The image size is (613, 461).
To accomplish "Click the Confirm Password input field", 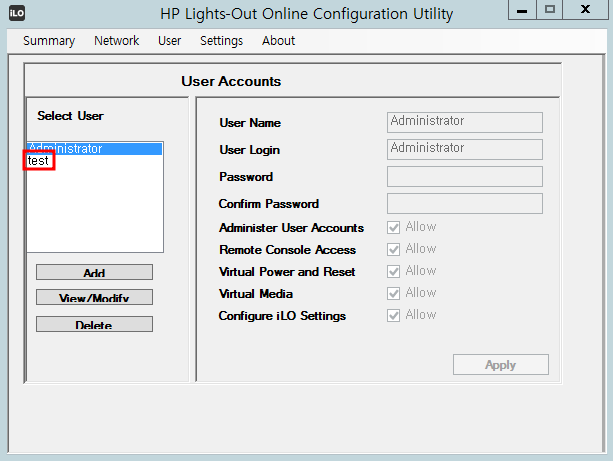I will (465, 203).
